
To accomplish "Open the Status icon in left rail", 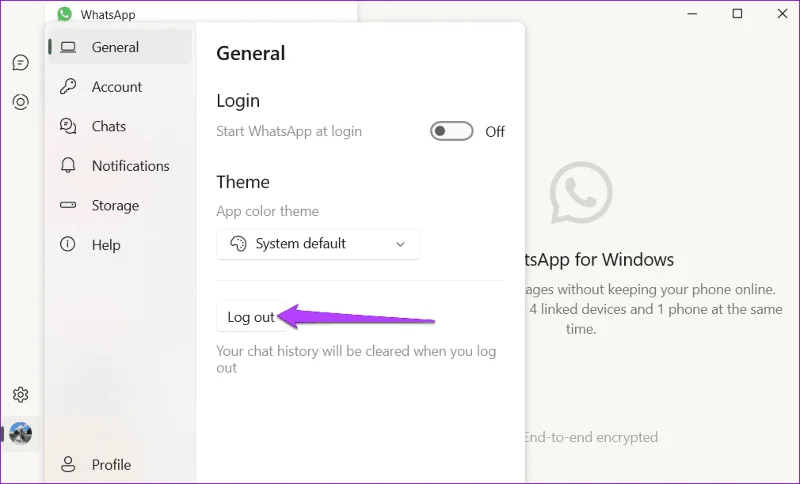I will point(20,102).
